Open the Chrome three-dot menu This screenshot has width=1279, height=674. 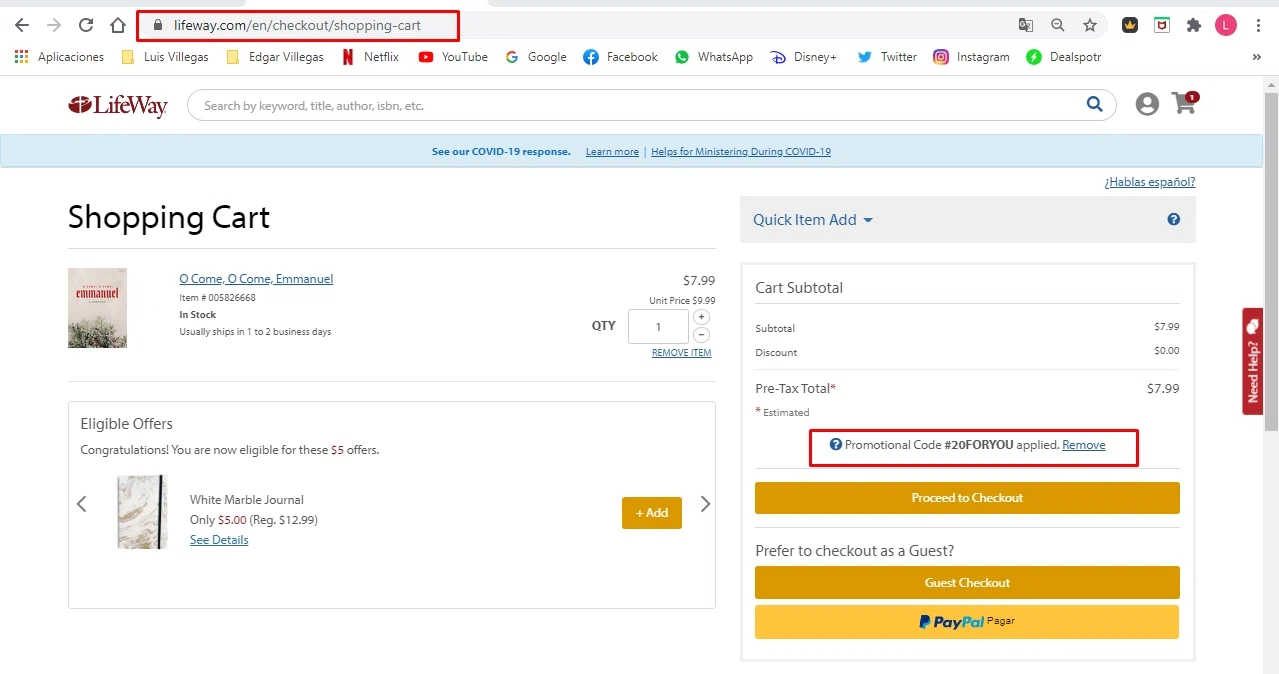[x=1258, y=25]
